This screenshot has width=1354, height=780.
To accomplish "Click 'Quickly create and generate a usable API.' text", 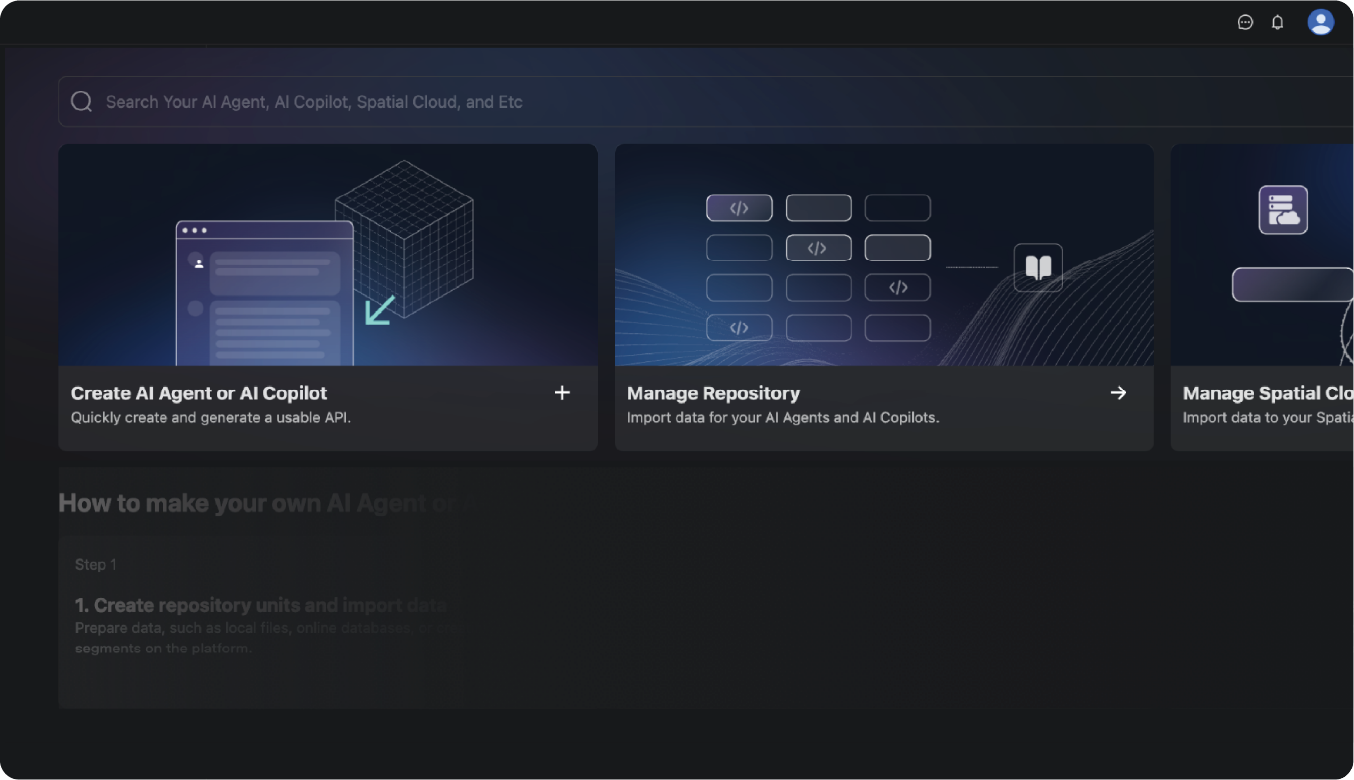I will pos(211,418).
